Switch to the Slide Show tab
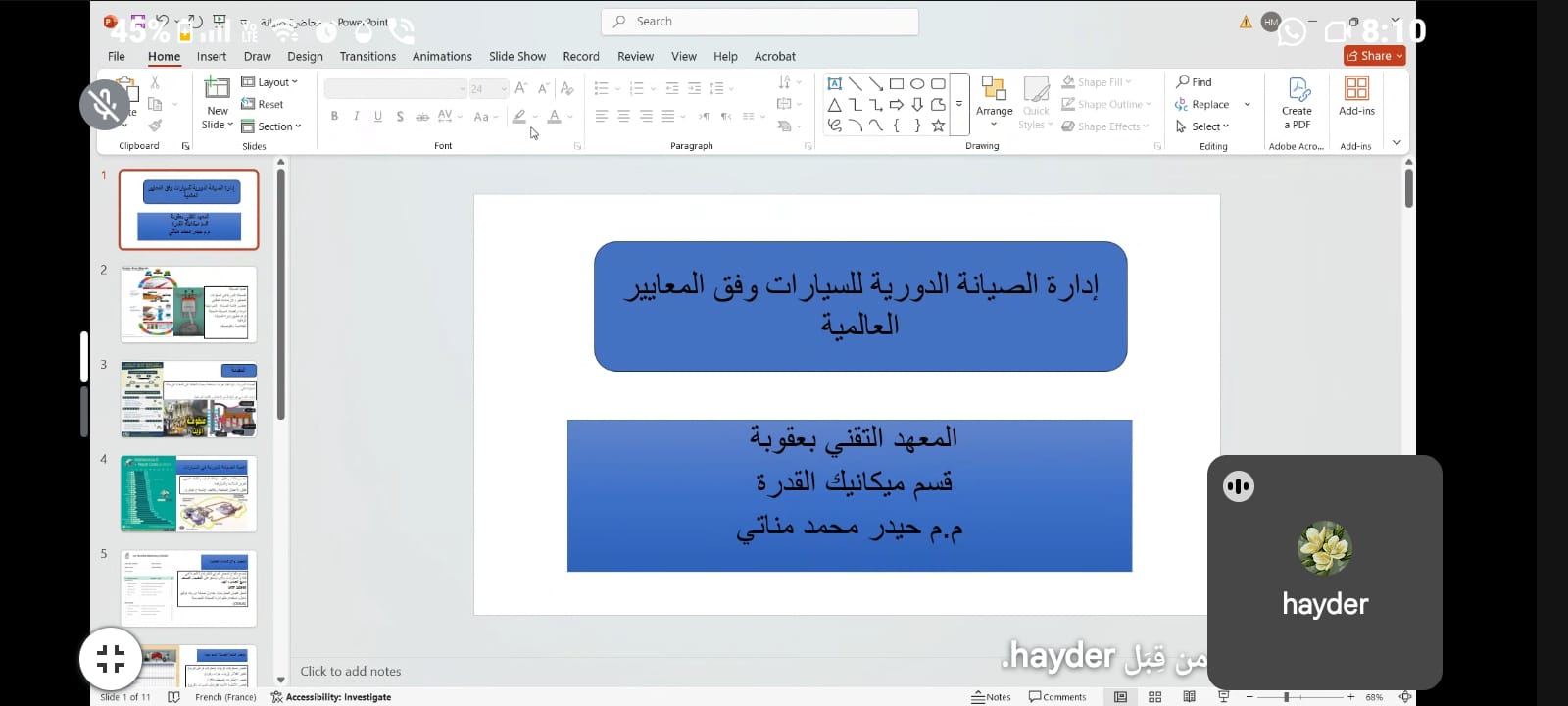1568x706 pixels. pos(517,57)
